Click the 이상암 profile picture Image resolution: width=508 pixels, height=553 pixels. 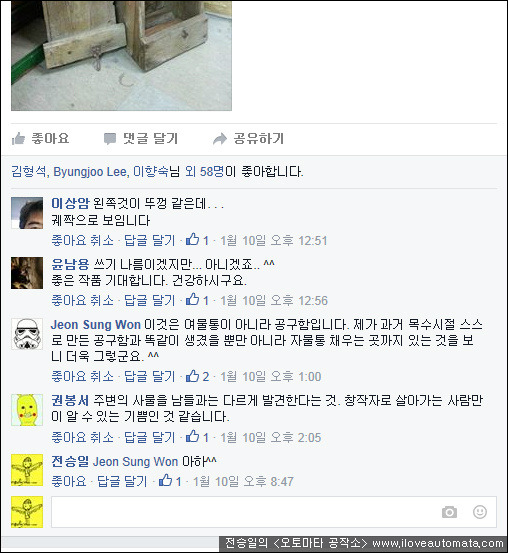click(27, 213)
